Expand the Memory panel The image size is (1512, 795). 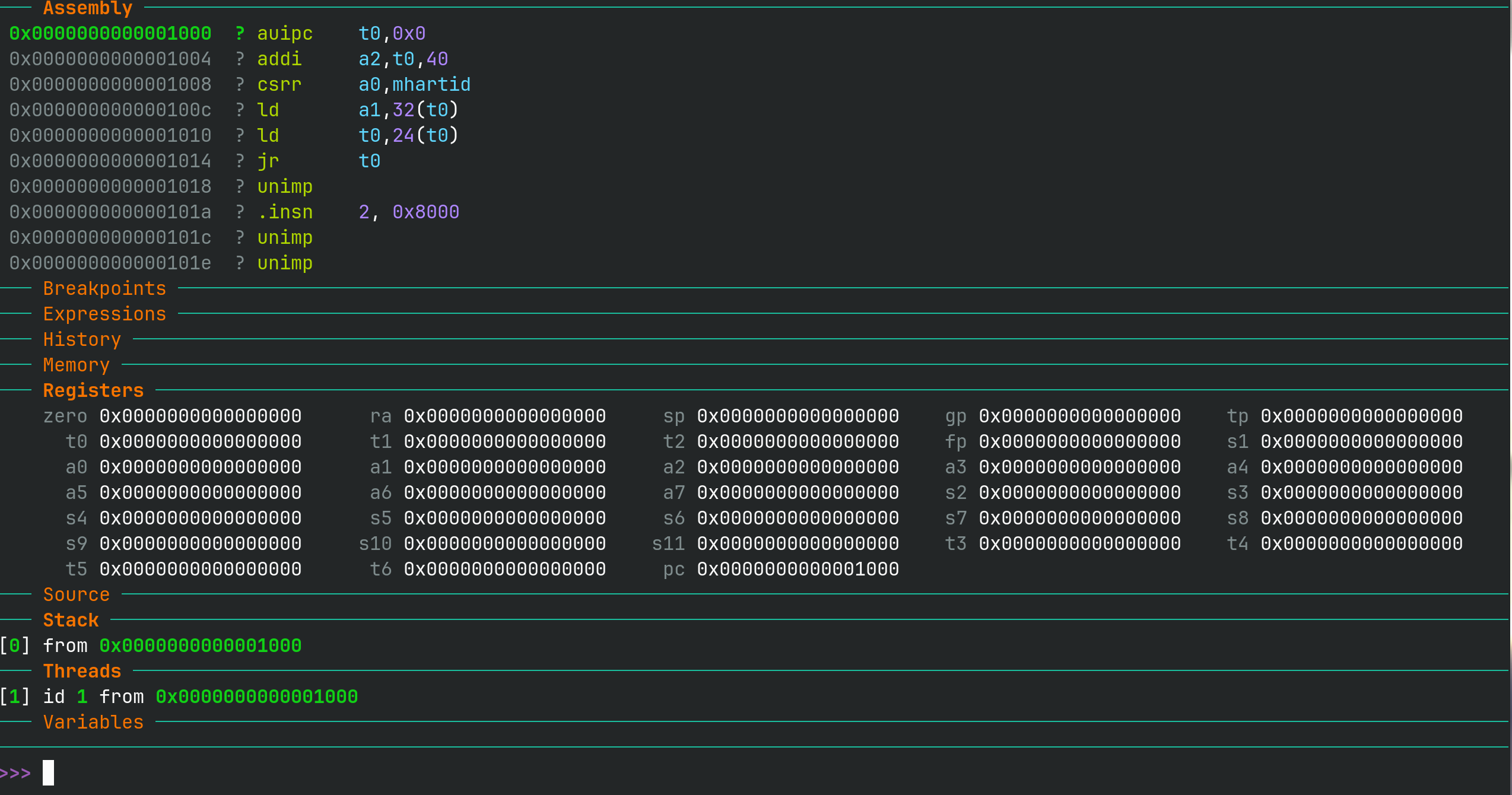76,364
